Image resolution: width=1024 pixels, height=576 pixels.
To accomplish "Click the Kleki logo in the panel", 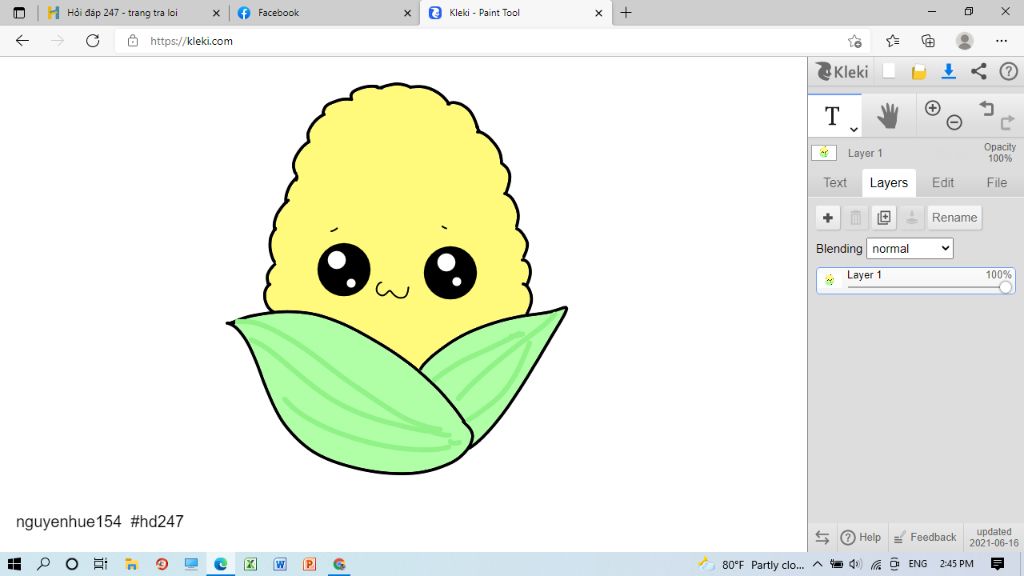I will (x=842, y=71).
